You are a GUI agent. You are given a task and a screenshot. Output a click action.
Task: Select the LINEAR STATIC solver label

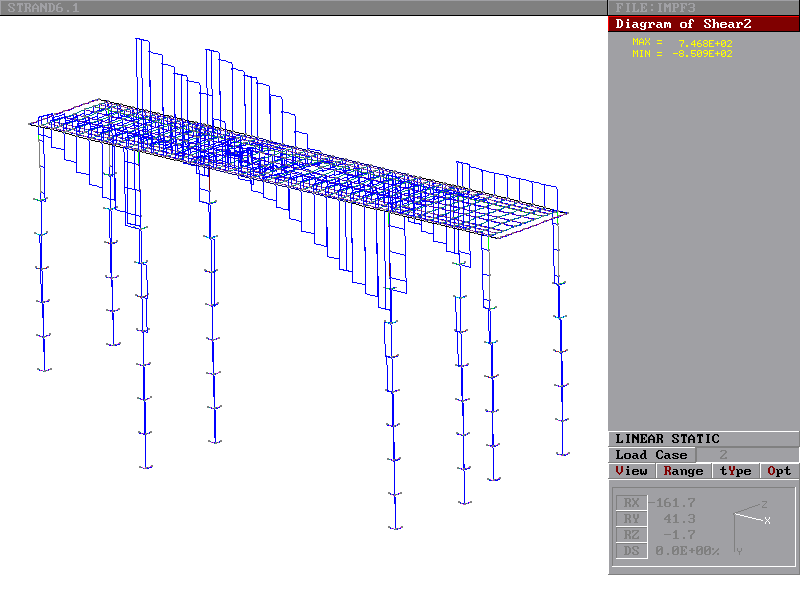667,439
